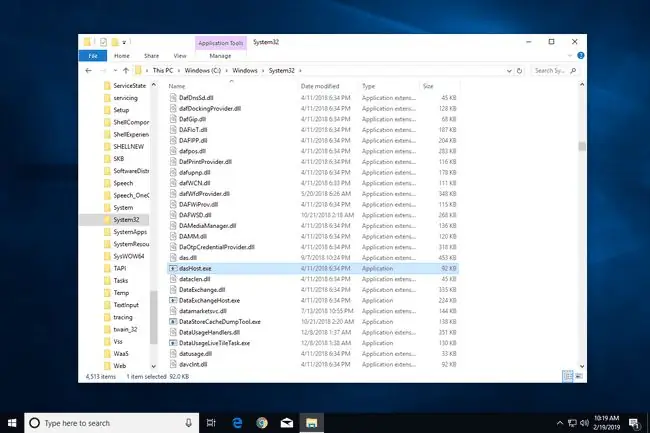Click the Application Tools contextual tab
The image size is (650, 433).
(x=221, y=43)
